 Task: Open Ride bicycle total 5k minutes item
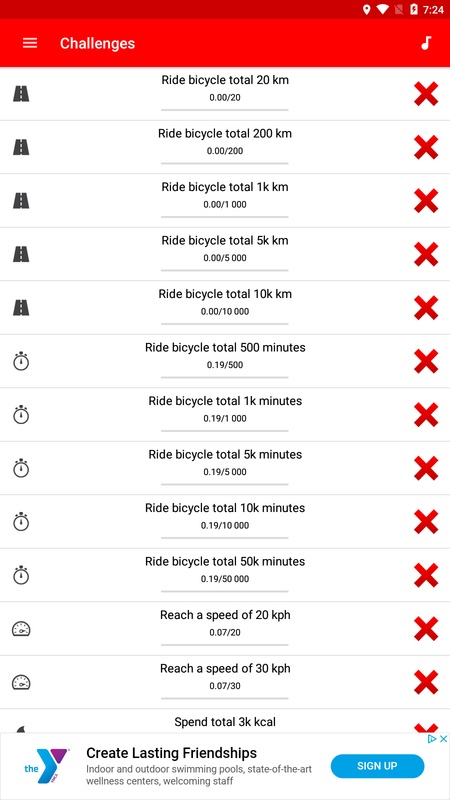(x=225, y=468)
